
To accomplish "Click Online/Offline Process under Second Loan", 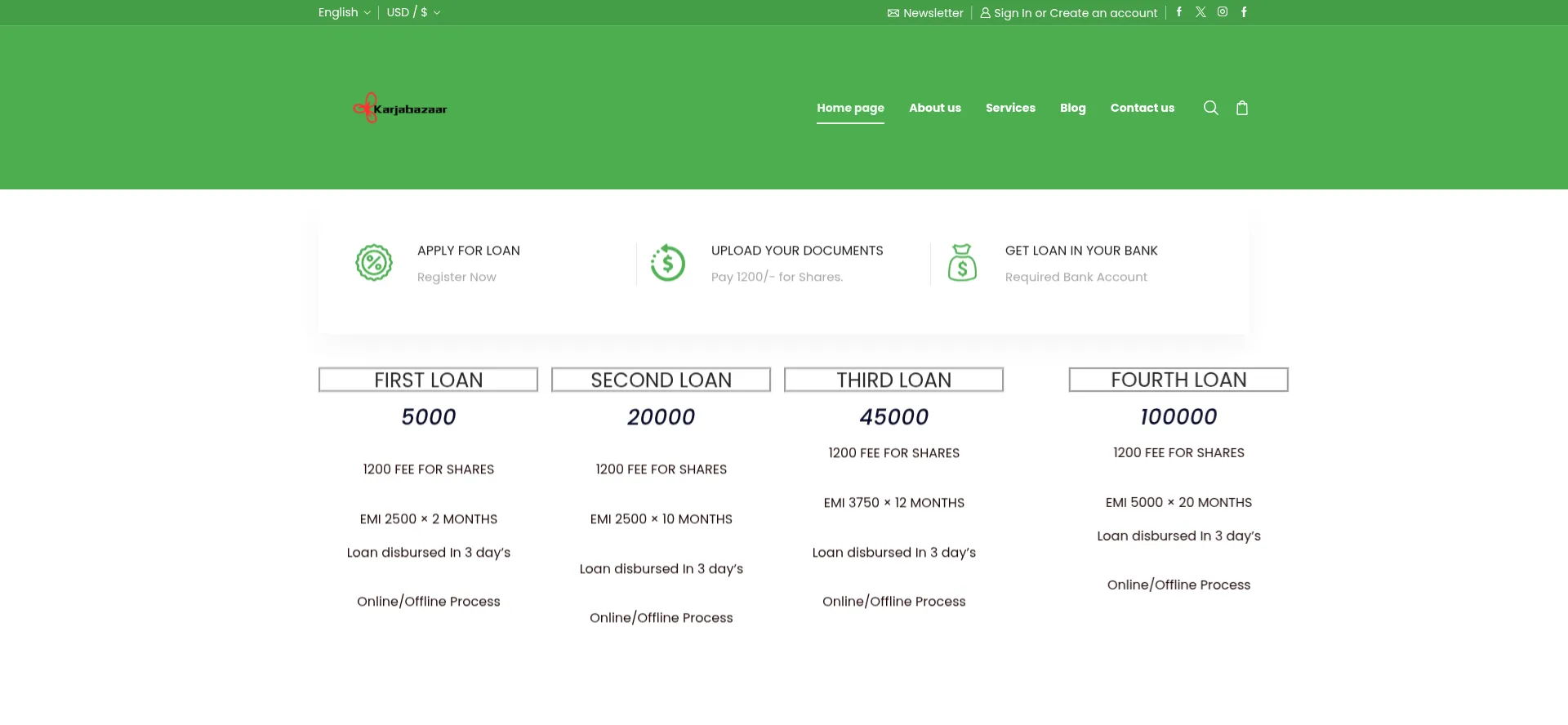I will tap(661, 618).
